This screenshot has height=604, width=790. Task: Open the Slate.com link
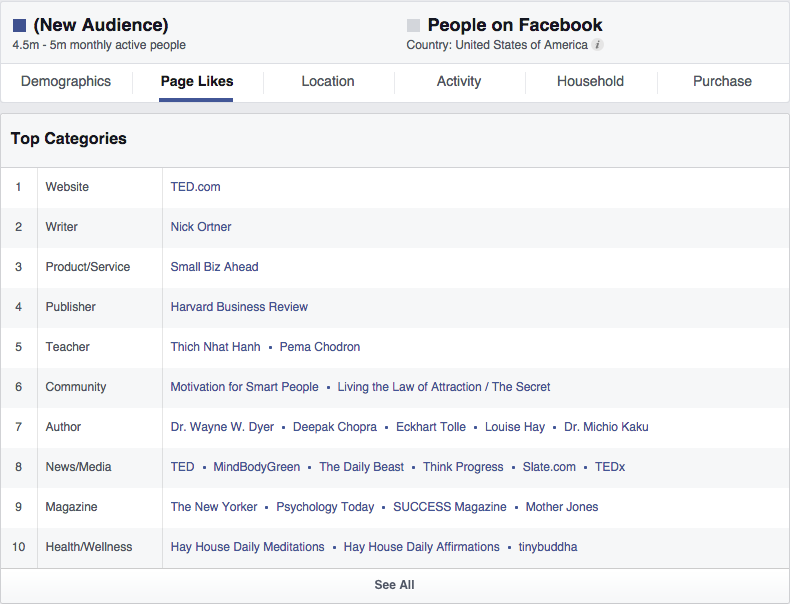point(549,467)
